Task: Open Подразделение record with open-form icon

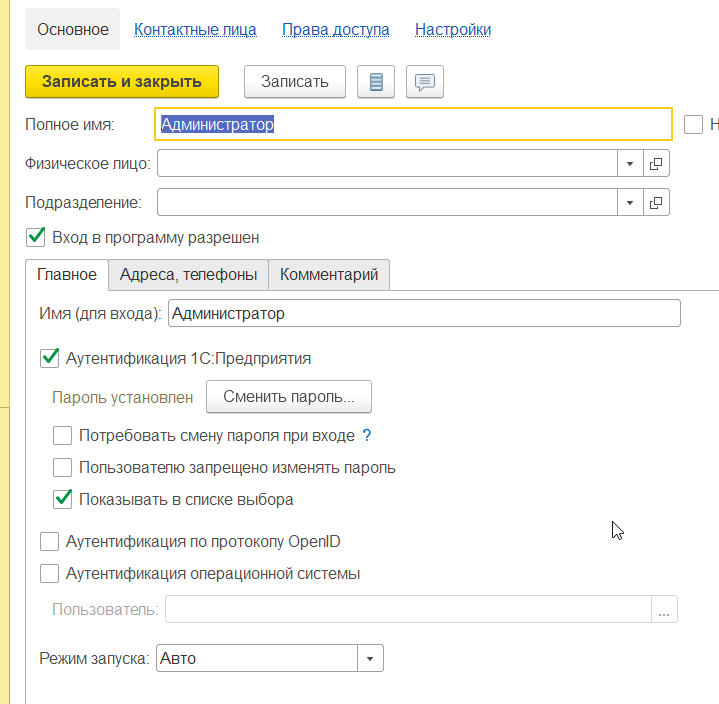Action: (x=656, y=202)
